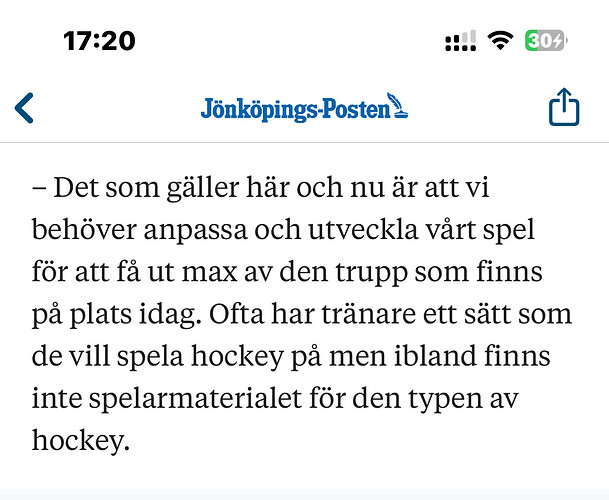Tap the final word 'hockey.'
This screenshot has width=609, height=500.
click(x=81, y=441)
